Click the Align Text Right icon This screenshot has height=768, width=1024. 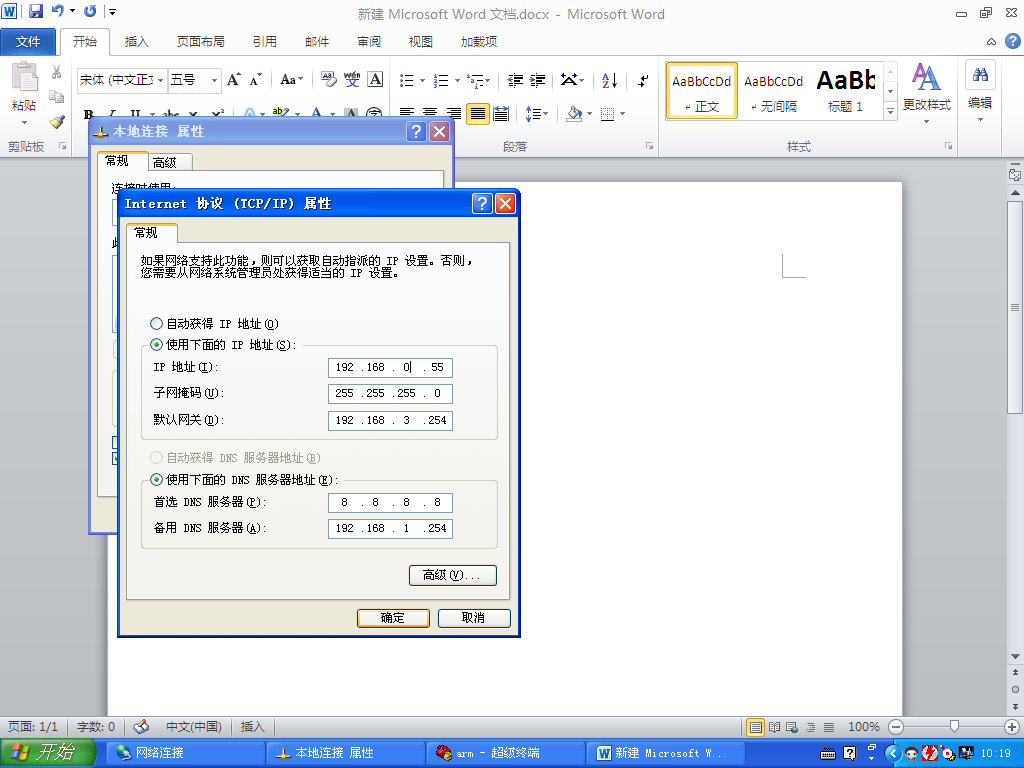click(x=454, y=114)
